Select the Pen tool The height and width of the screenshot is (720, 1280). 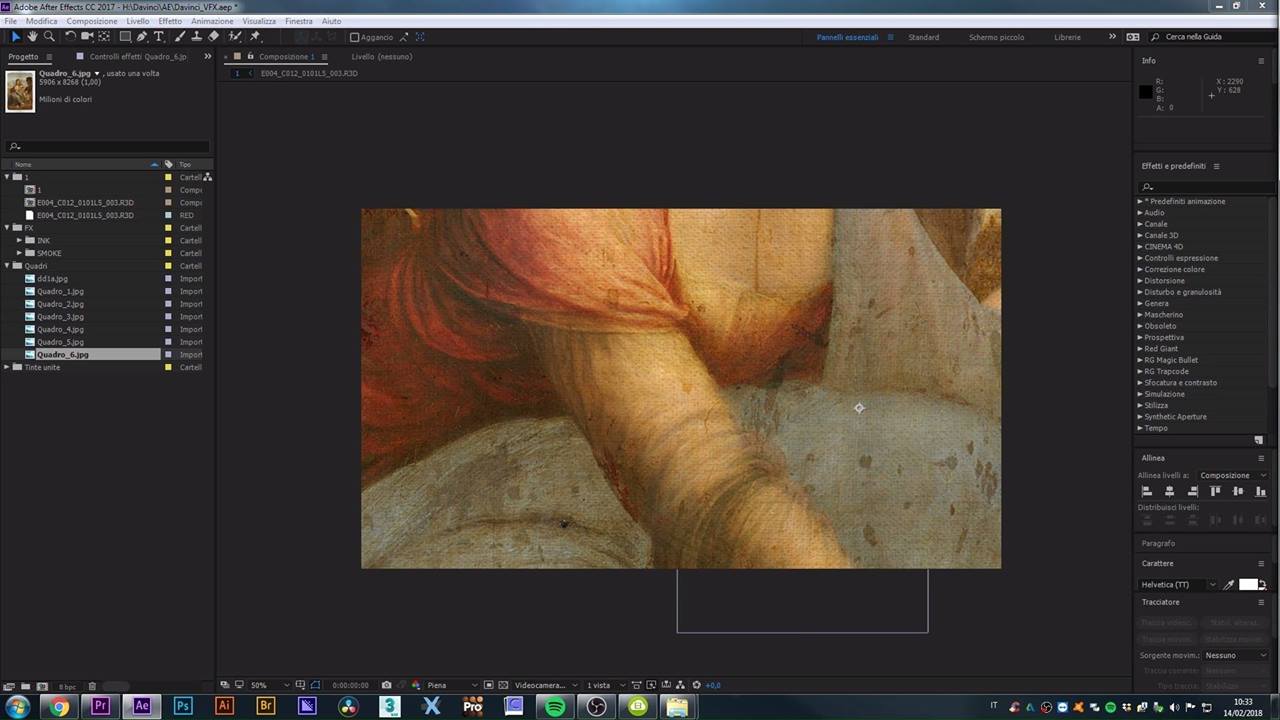tap(142, 37)
